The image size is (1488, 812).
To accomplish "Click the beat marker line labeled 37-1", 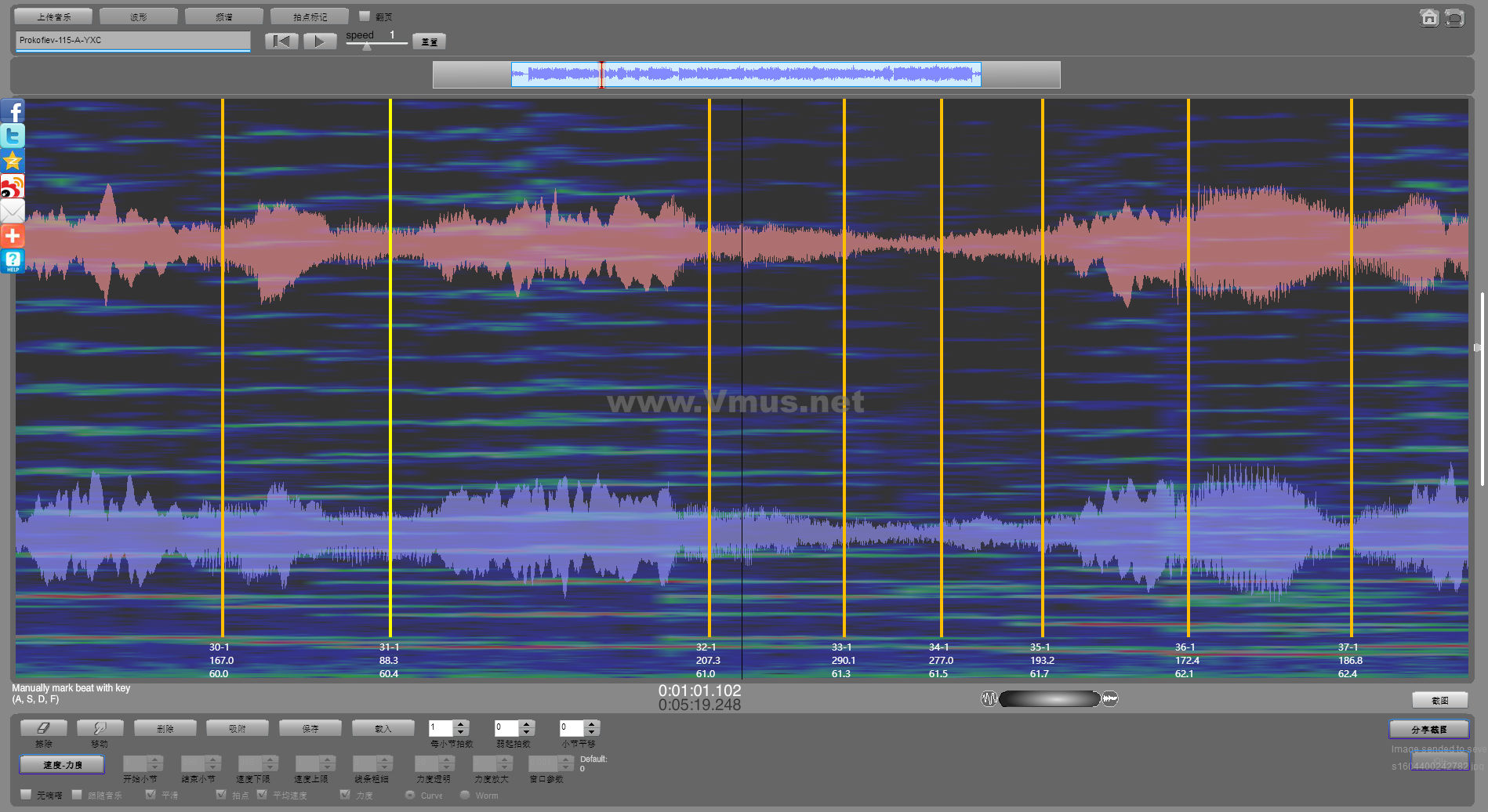I will [x=1352, y=368].
